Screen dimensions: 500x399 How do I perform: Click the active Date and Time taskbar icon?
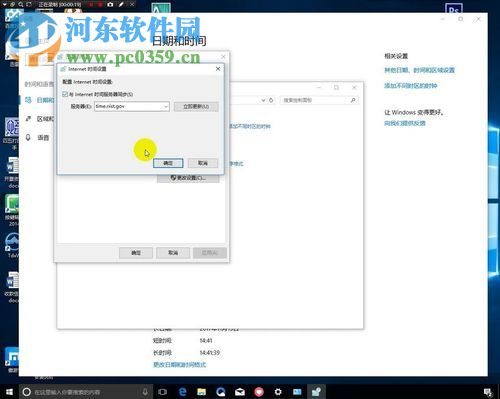coord(316,392)
